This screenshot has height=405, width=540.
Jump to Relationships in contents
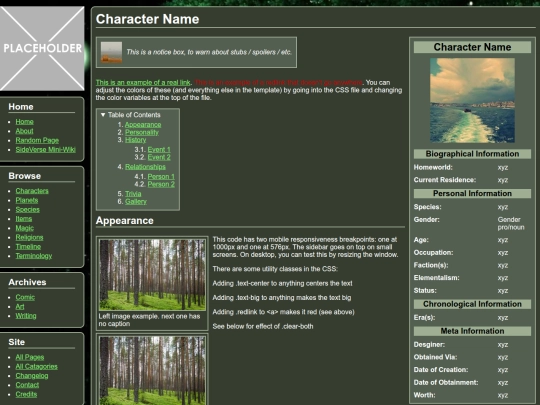pyautogui.click(x=145, y=167)
